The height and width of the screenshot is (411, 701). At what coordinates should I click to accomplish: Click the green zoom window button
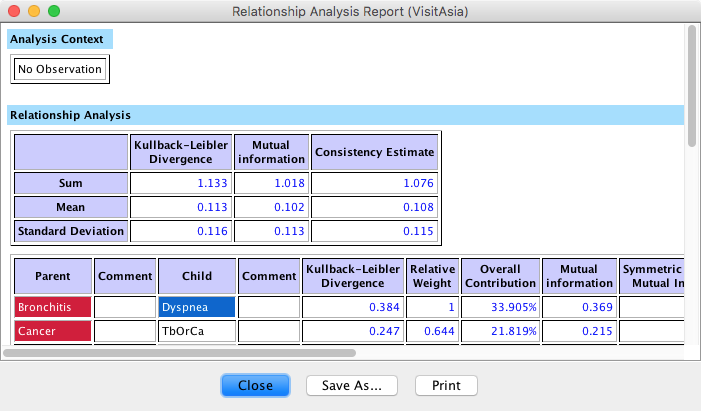(54, 13)
